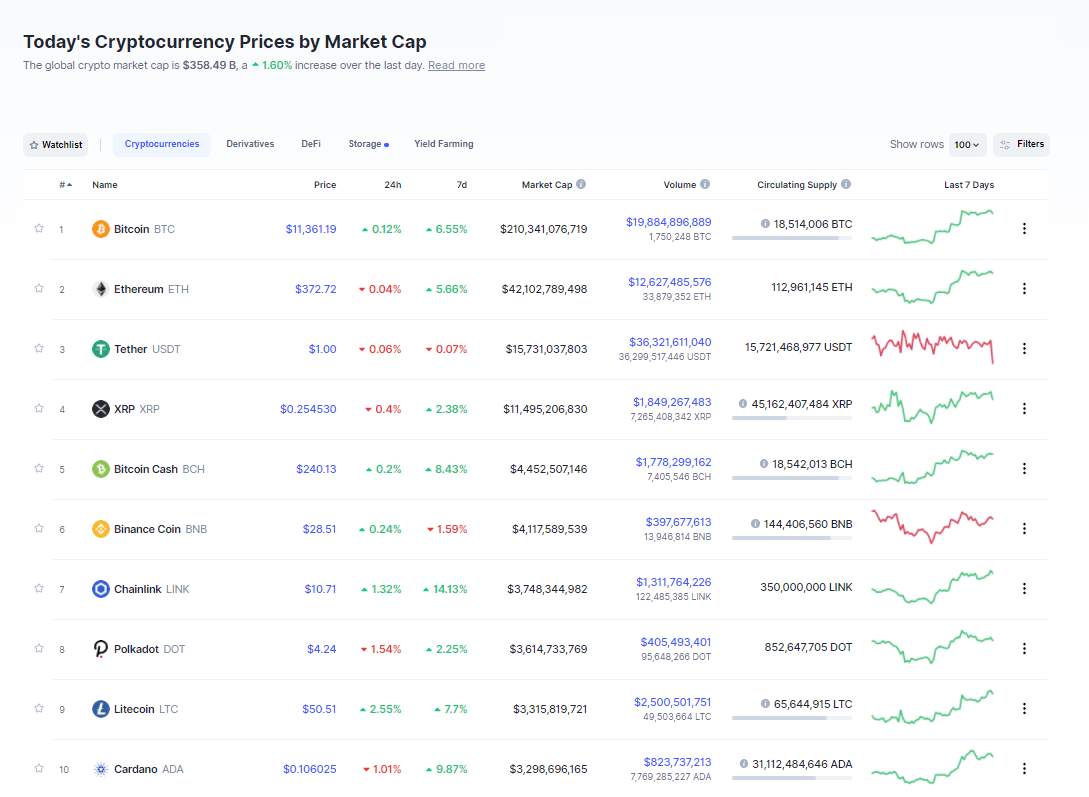Click Bitcoin circulating supply progress bar

pyautogui.click(x=792, y=238)
